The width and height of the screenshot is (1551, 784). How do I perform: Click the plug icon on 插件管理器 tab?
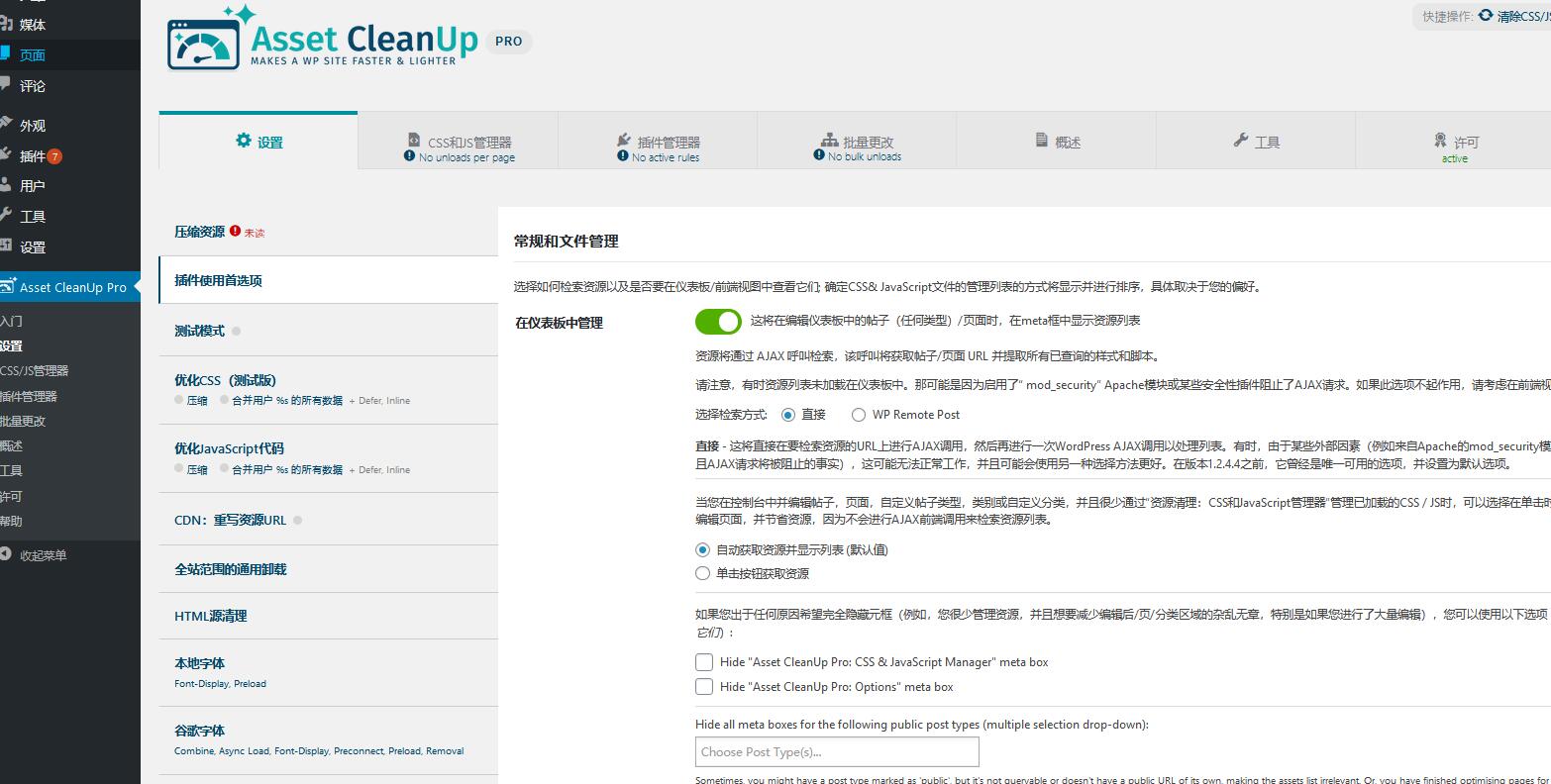coord(623,141)
